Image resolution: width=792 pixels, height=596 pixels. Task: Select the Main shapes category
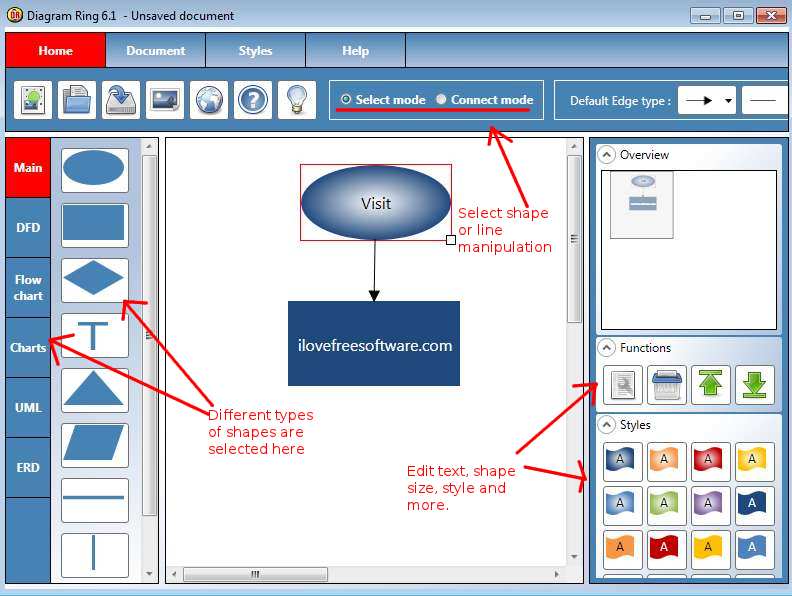[28, 168]
